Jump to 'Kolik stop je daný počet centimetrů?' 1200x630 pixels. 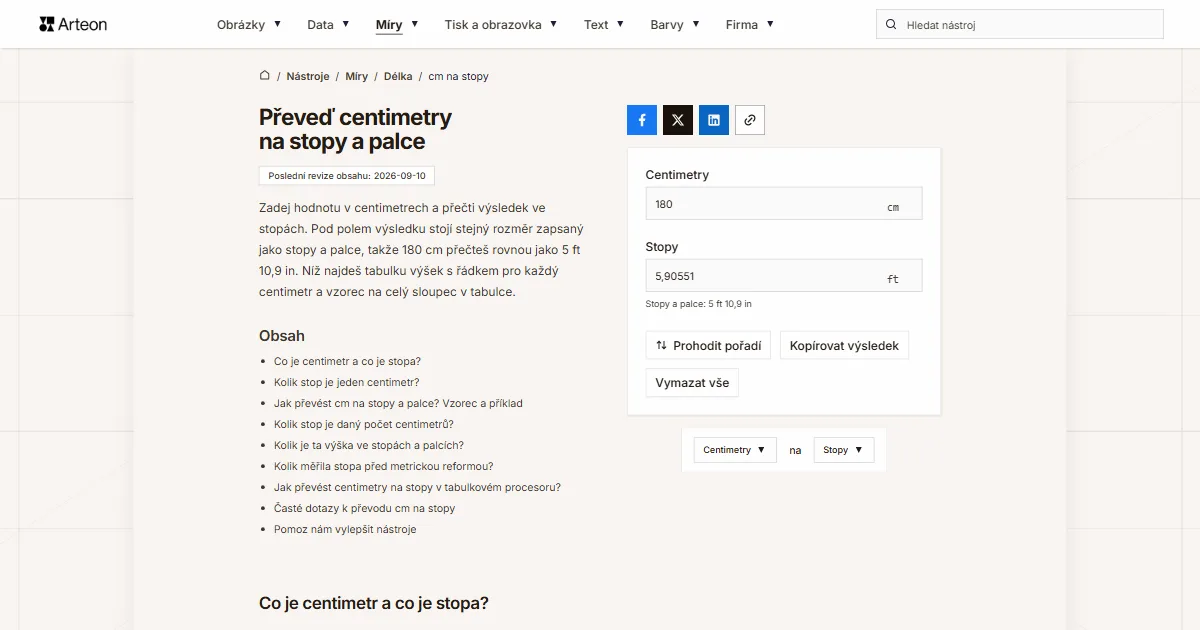coord(364,425)
